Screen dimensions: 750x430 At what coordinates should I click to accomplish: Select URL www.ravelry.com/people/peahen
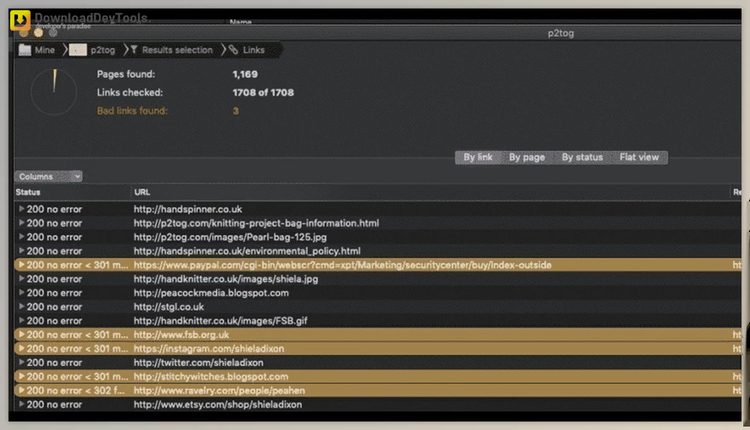click(x=220, y=390)
